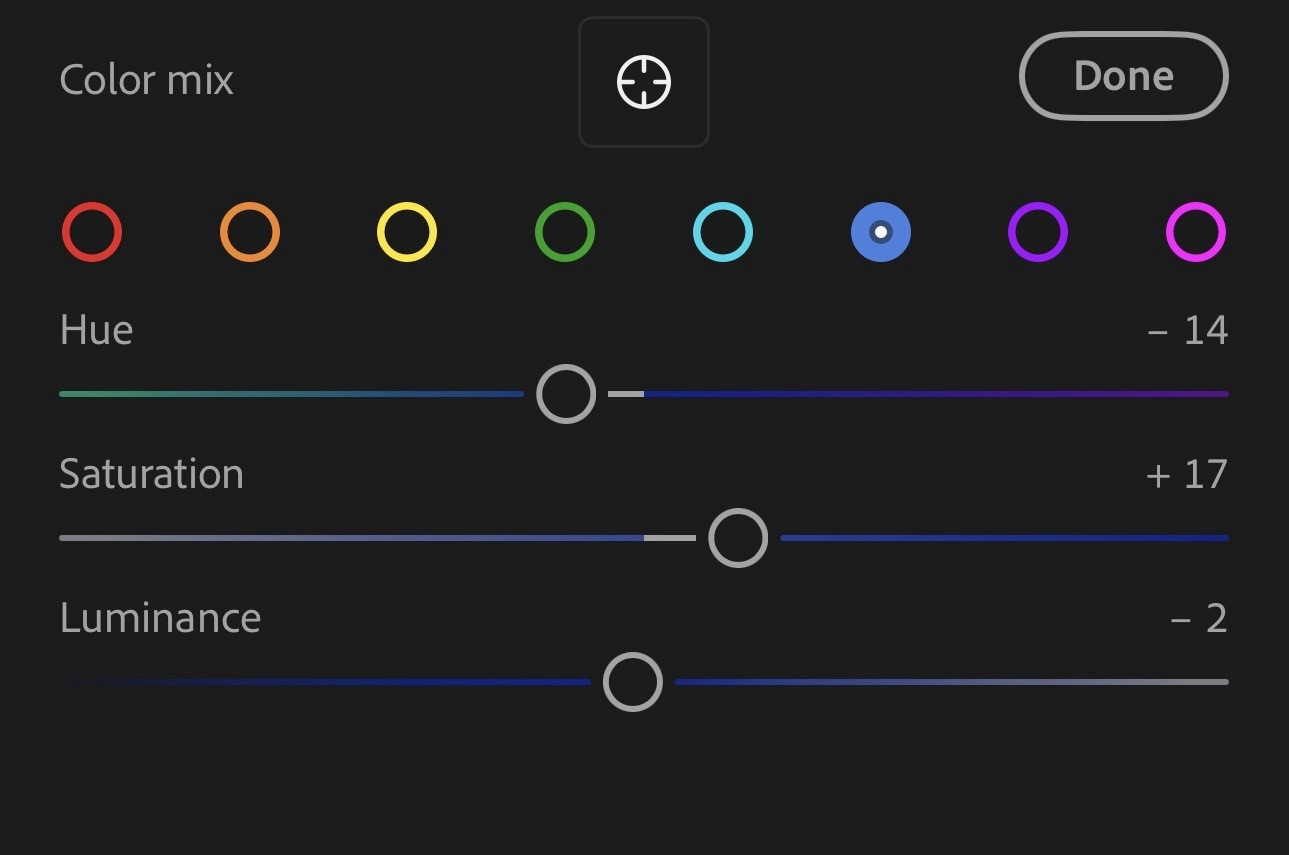Tap the Done button

(x=1124, y=76)
